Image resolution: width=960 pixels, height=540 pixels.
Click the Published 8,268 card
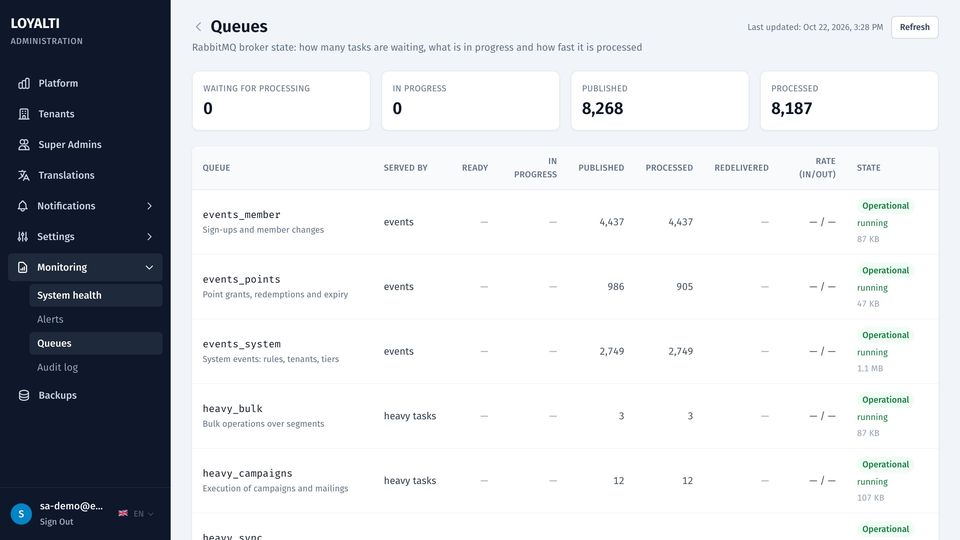point(659,100)
